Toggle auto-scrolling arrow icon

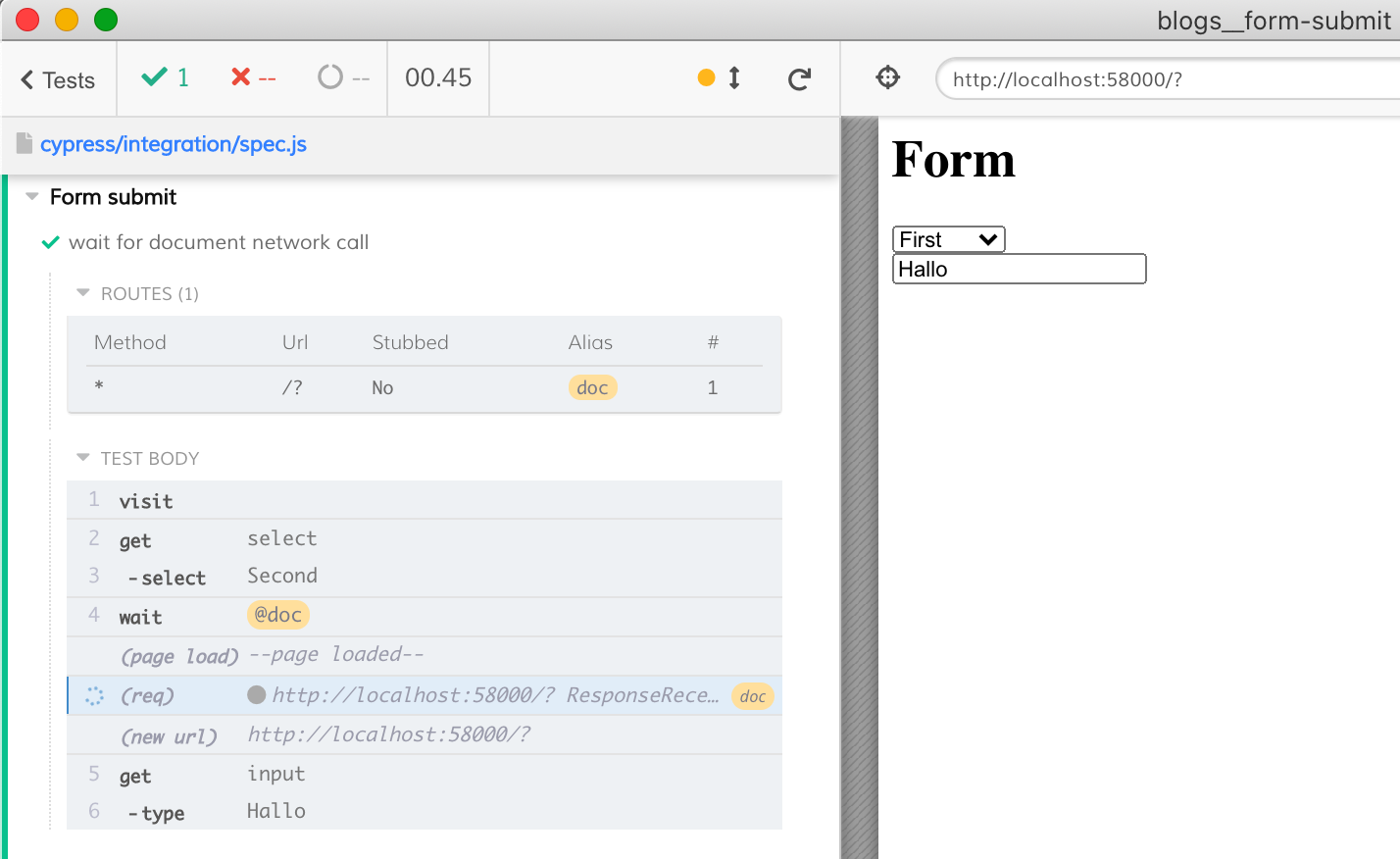pyautogui.click(x=733, y=78)
